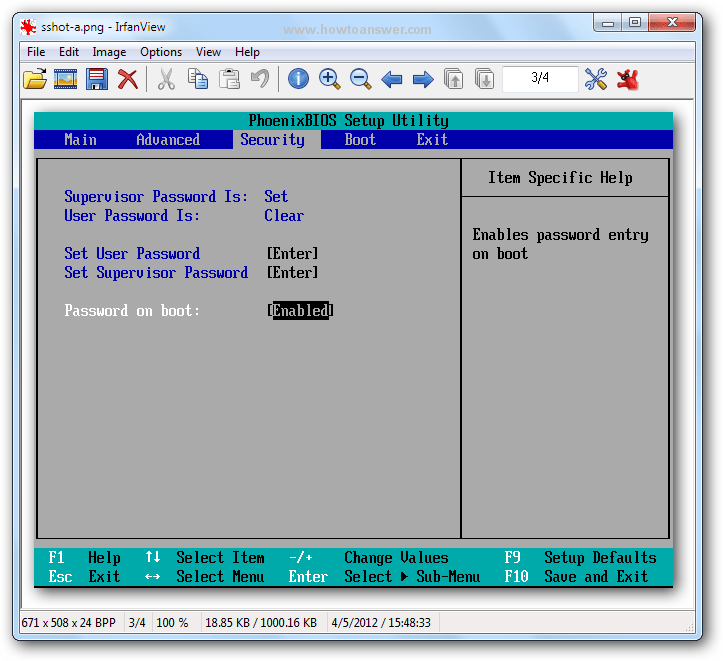Click the Paste clipboard icon
The image size is (723, 661).
tap(229, 79)
